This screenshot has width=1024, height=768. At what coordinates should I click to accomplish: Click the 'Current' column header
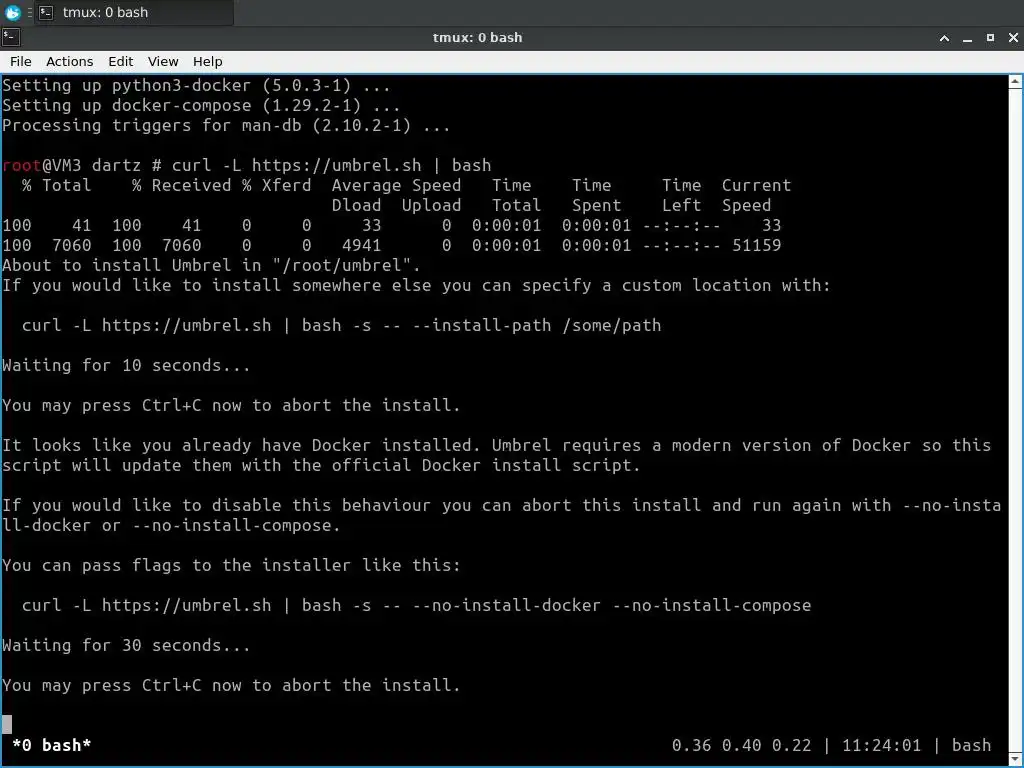(x=756, y=185)
